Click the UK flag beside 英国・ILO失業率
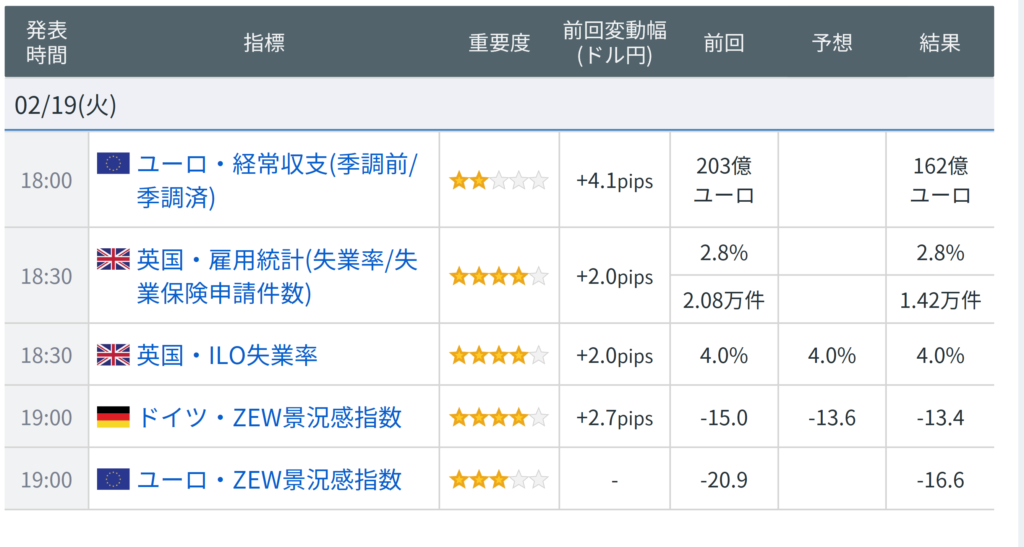 pyautogui.click(x=113, y=355)
